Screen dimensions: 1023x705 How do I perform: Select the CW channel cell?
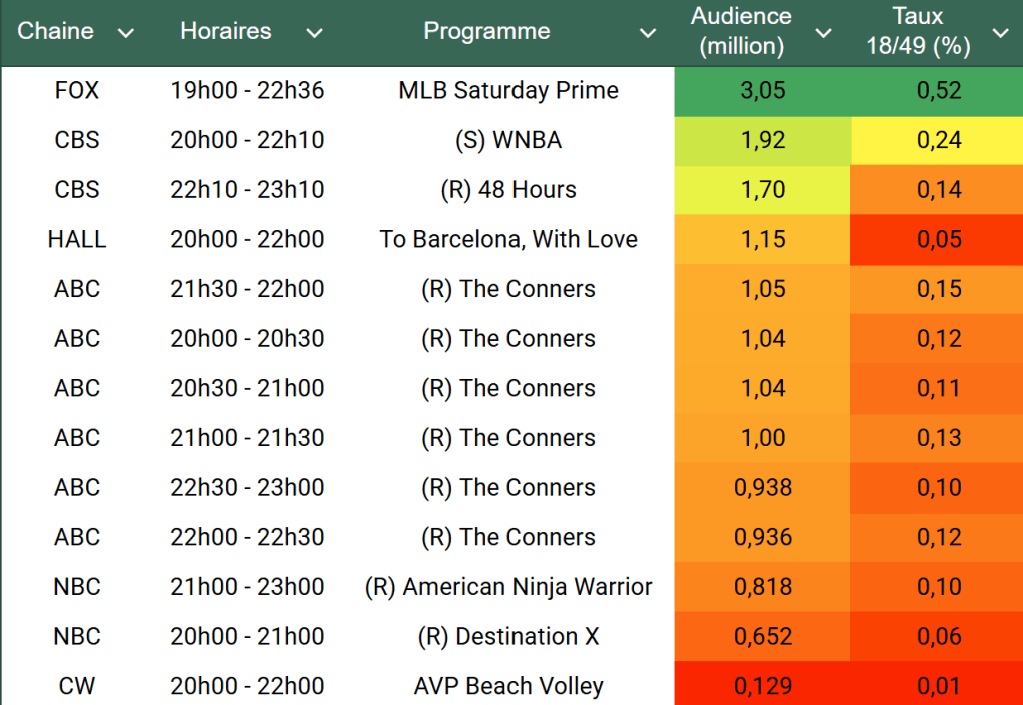click(77, 686)
